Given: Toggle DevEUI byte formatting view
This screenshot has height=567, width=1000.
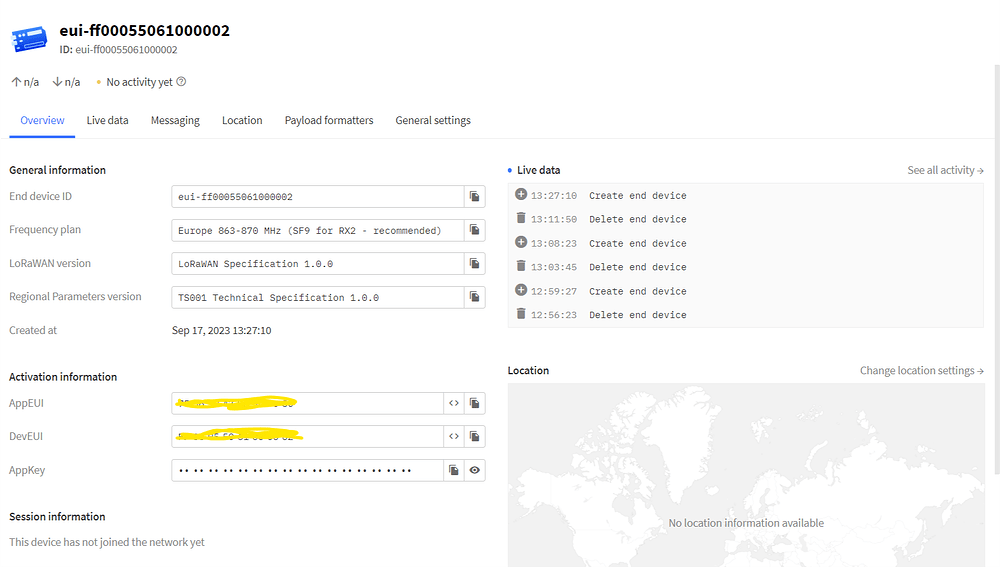Looking at the screenshot, I should tap(454, 437).
